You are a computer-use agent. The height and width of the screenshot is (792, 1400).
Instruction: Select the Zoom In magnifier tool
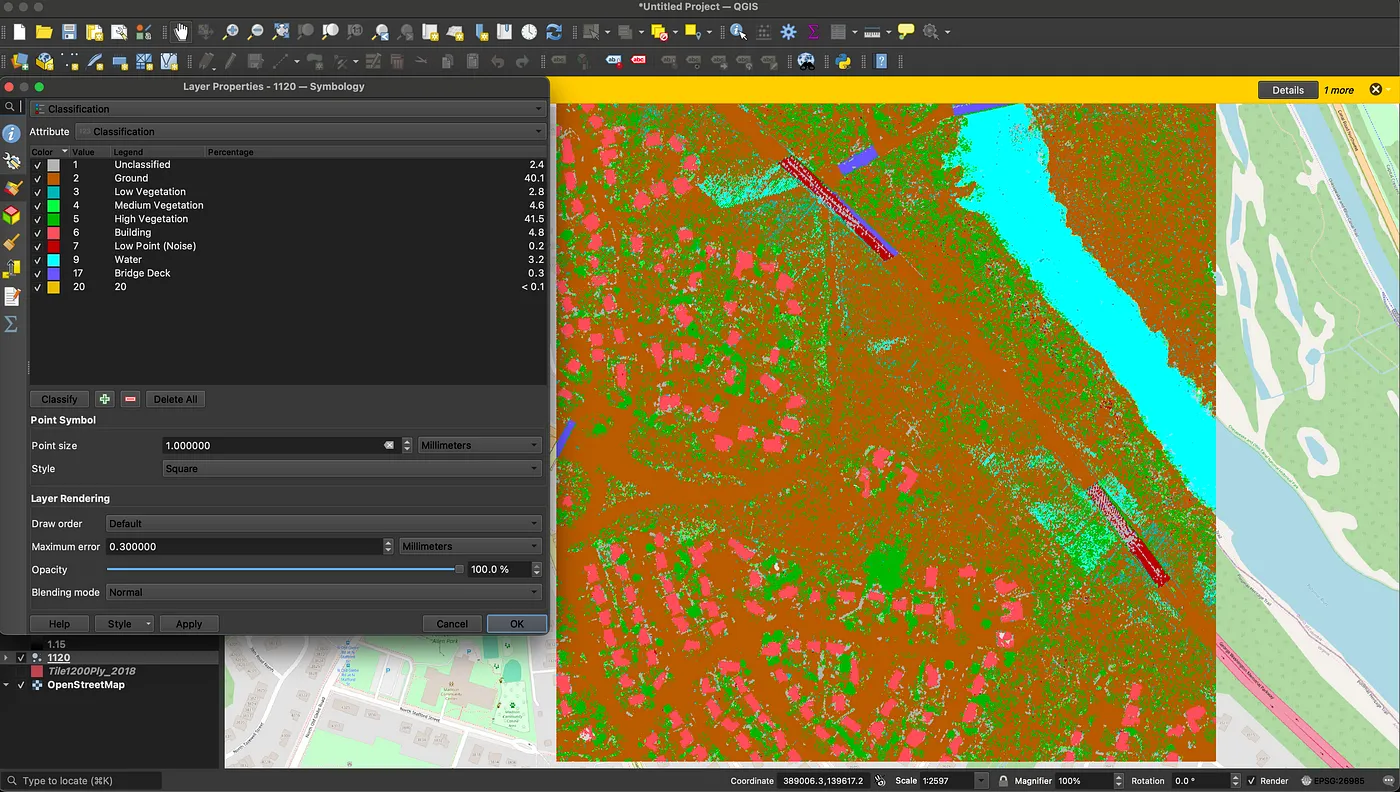[x=231, y=32]
